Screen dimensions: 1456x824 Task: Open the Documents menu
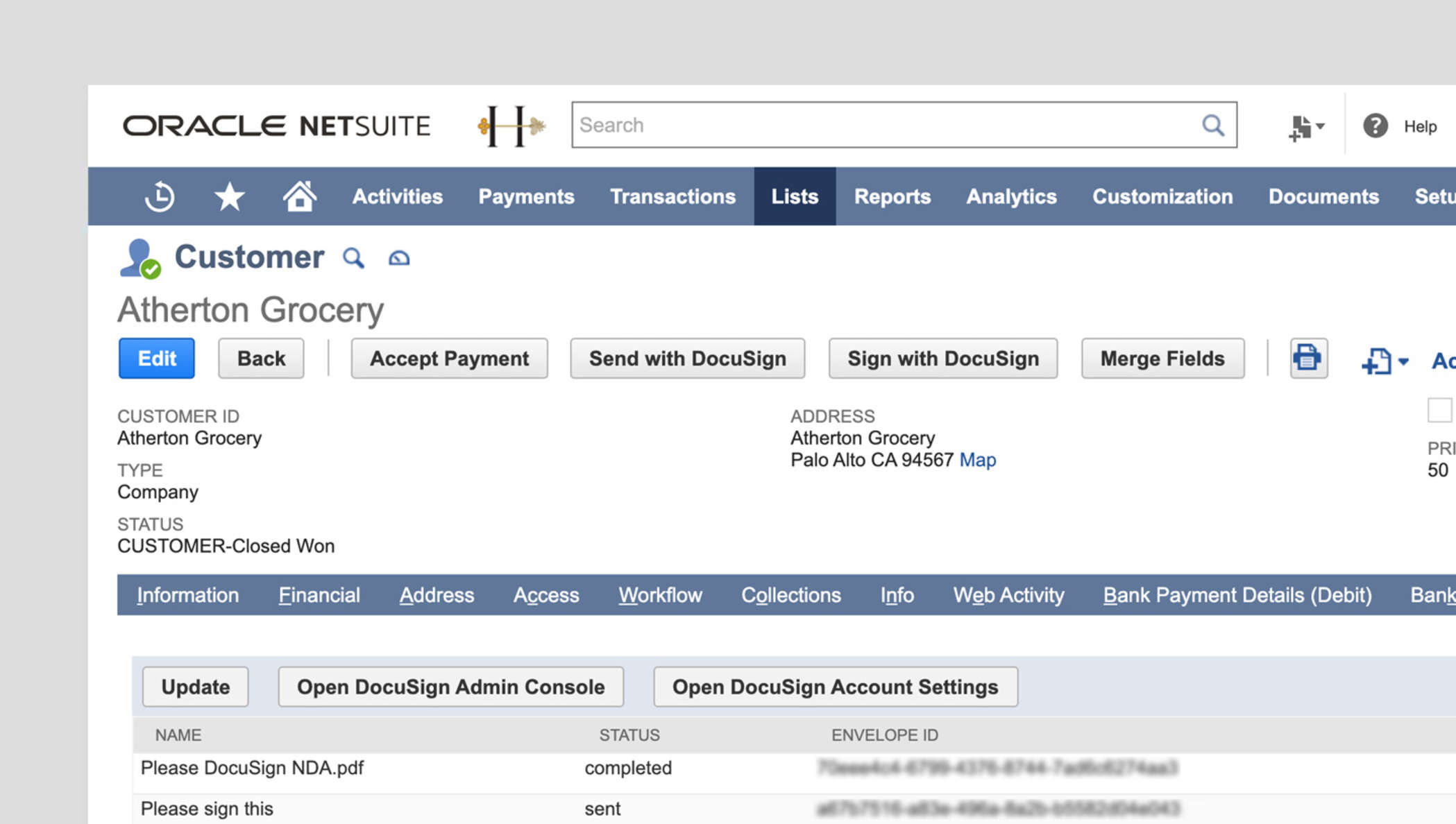tap(1323, 196)
